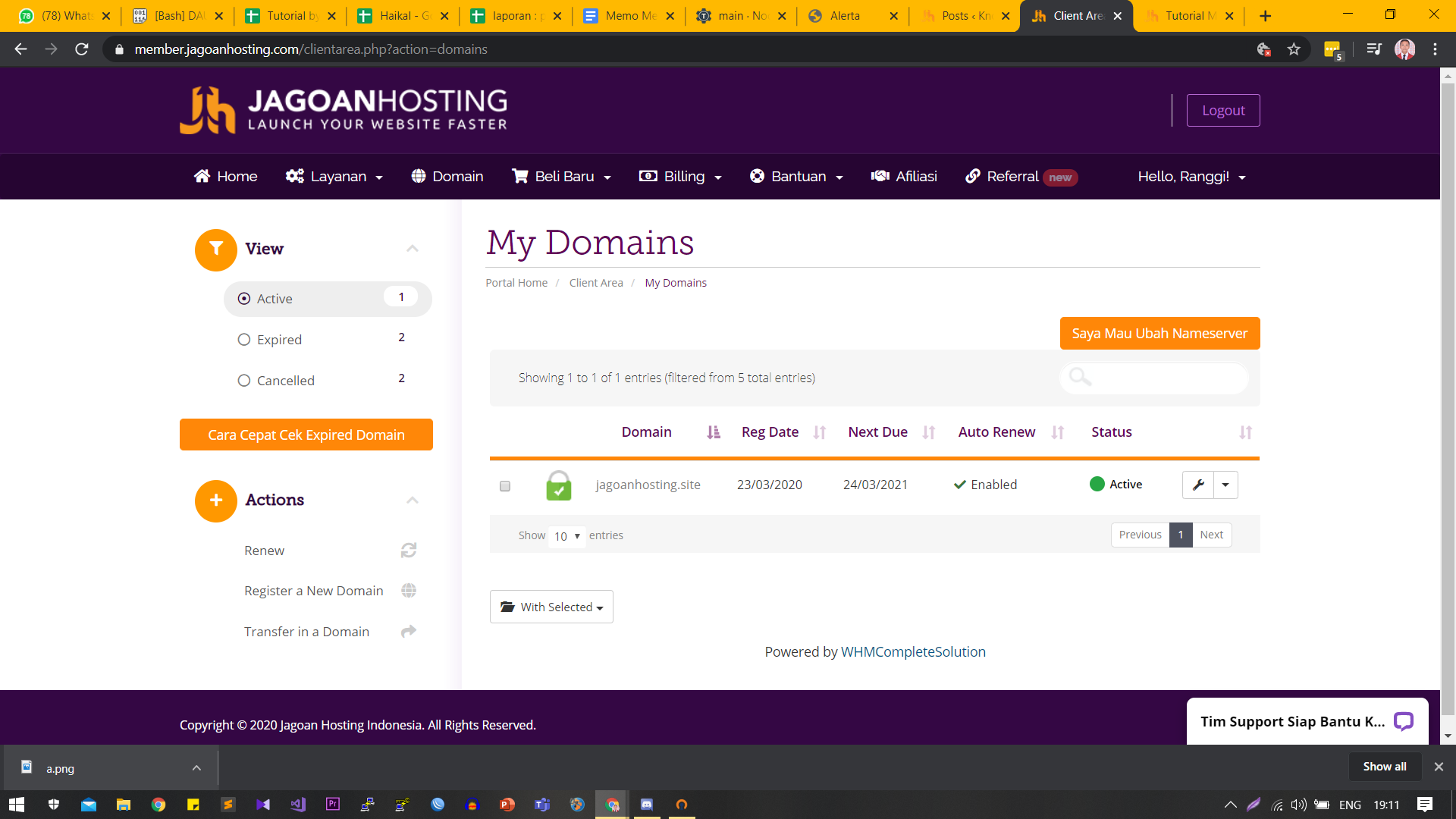Open the WHMCompleteSolution link
Image resolution: width=1456 pixels, height=819 pixels.
[913, 651]
